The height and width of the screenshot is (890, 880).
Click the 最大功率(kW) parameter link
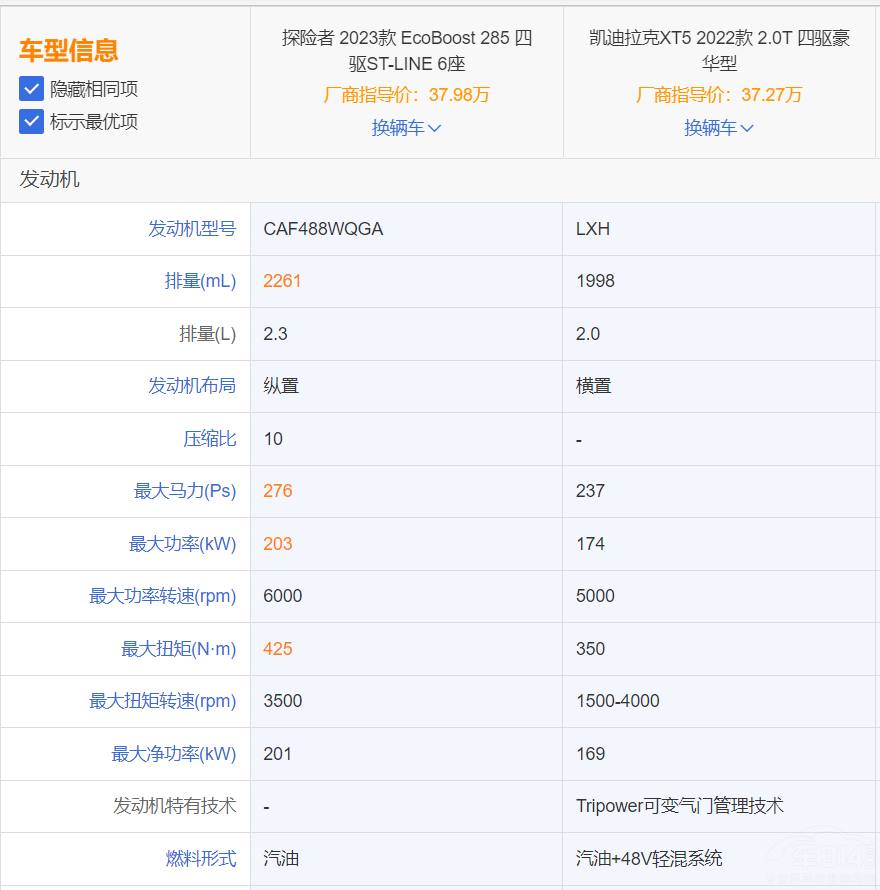[182, 544]
